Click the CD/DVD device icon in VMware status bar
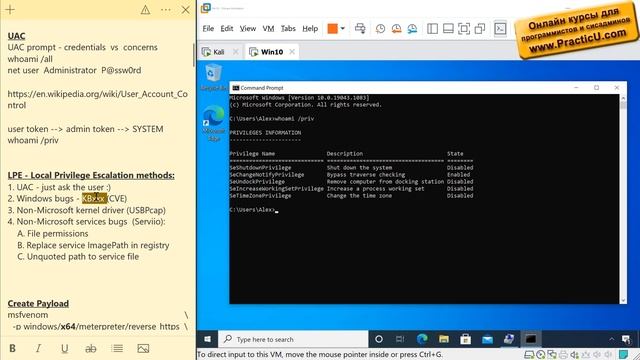Viewport: 640px width, 360px height. pos(541,354)
